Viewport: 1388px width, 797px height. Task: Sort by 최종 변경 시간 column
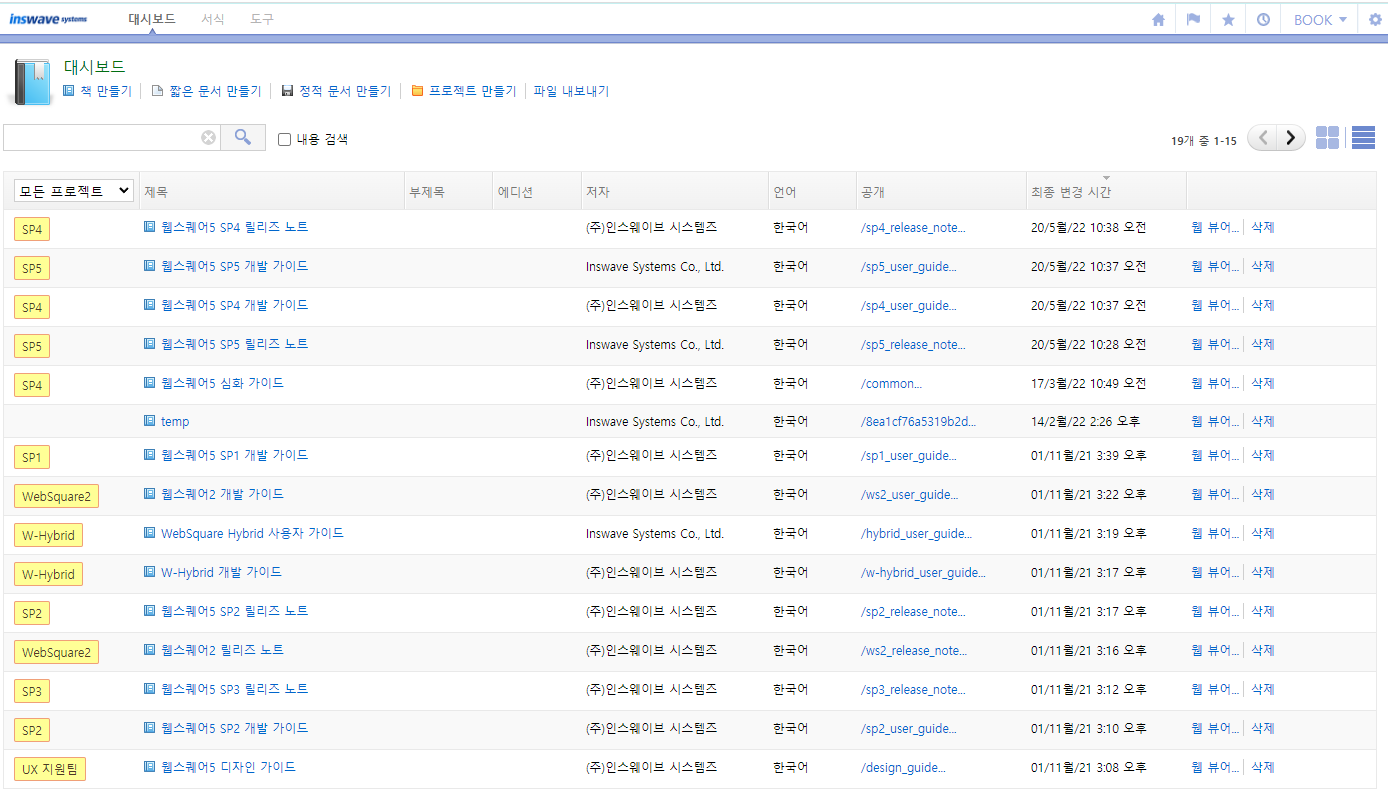[1071, 192]
